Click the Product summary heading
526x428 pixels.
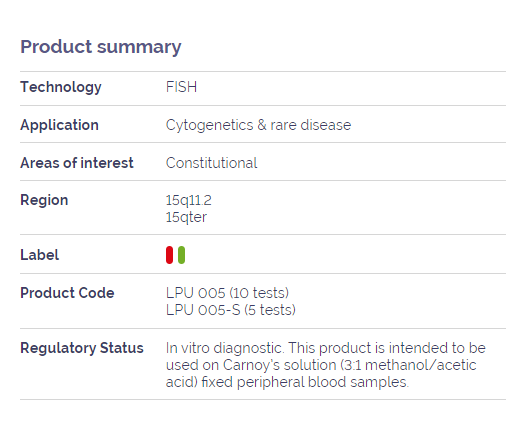(x=101, y=47)
